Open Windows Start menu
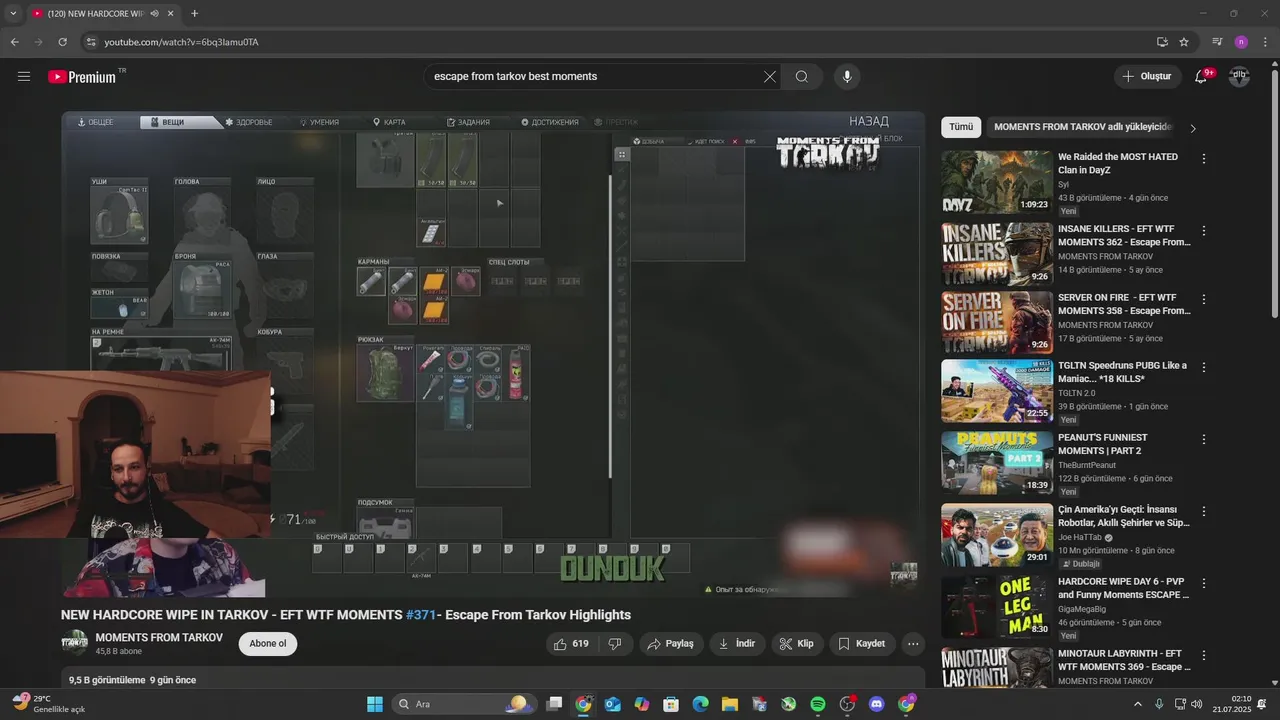This screenshot has height=720, width=1280. click(375, 704)
